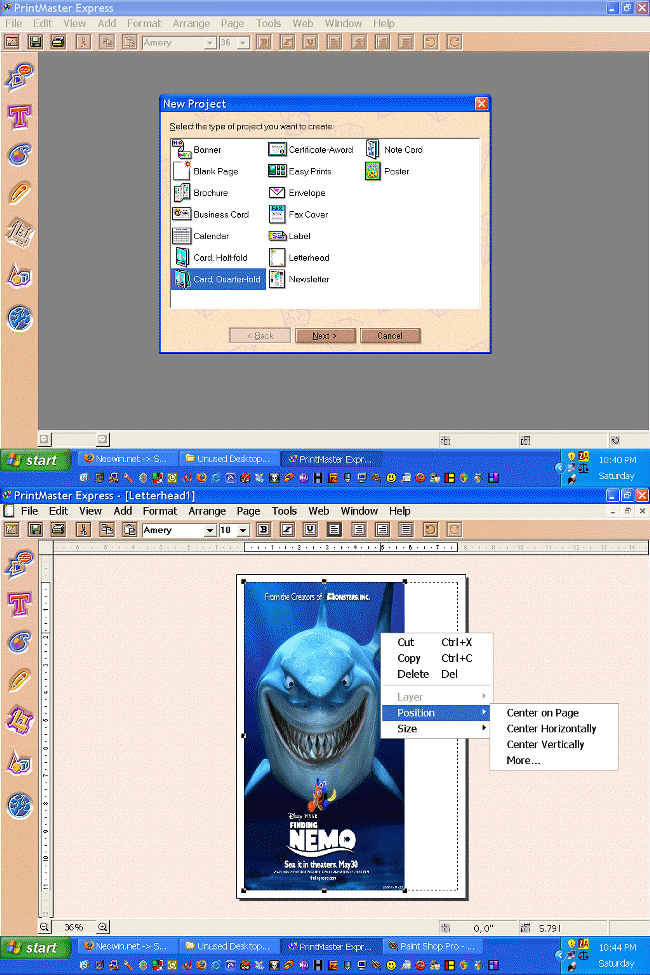Click the Back button in New Project dialog
Screen dimensions: 650x975
(260, 336)
